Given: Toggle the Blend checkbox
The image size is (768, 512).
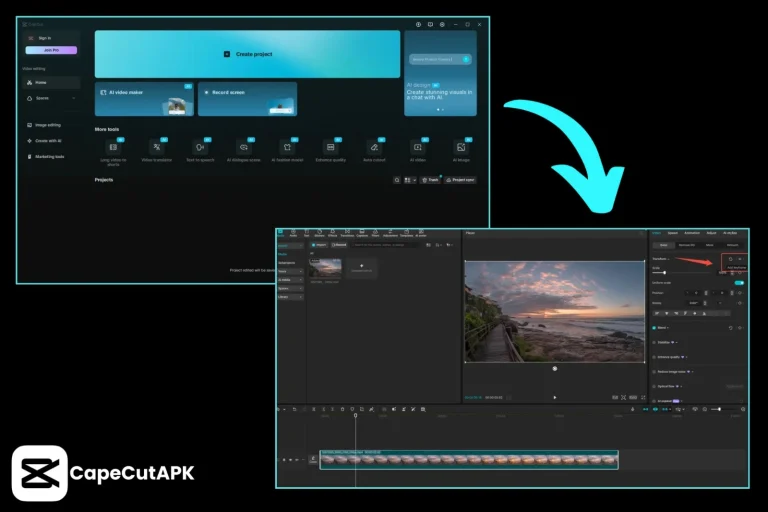Looking at the screenshot, I should 654,328.
